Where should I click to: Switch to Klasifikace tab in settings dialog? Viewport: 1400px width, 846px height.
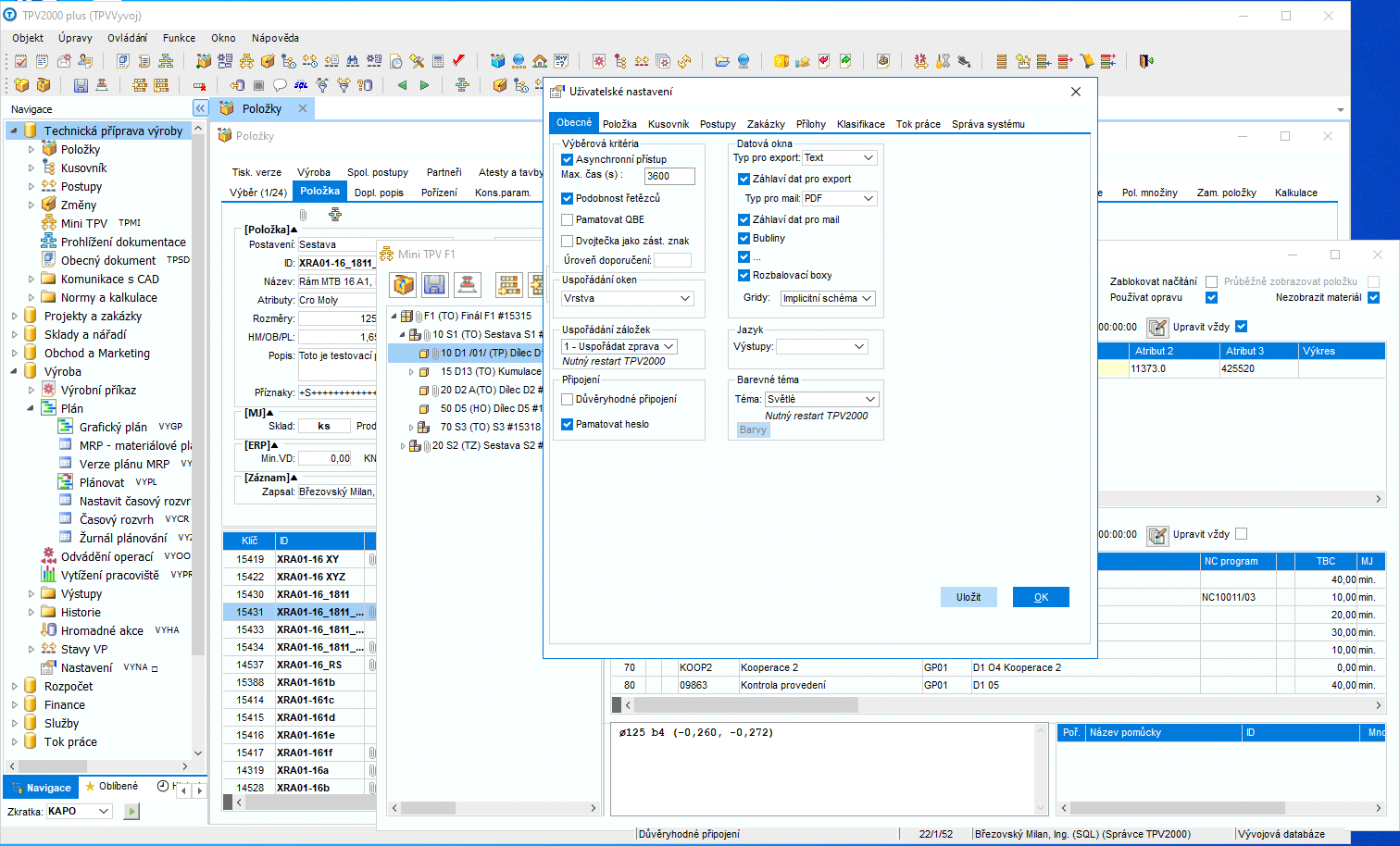tap(860, 124)
